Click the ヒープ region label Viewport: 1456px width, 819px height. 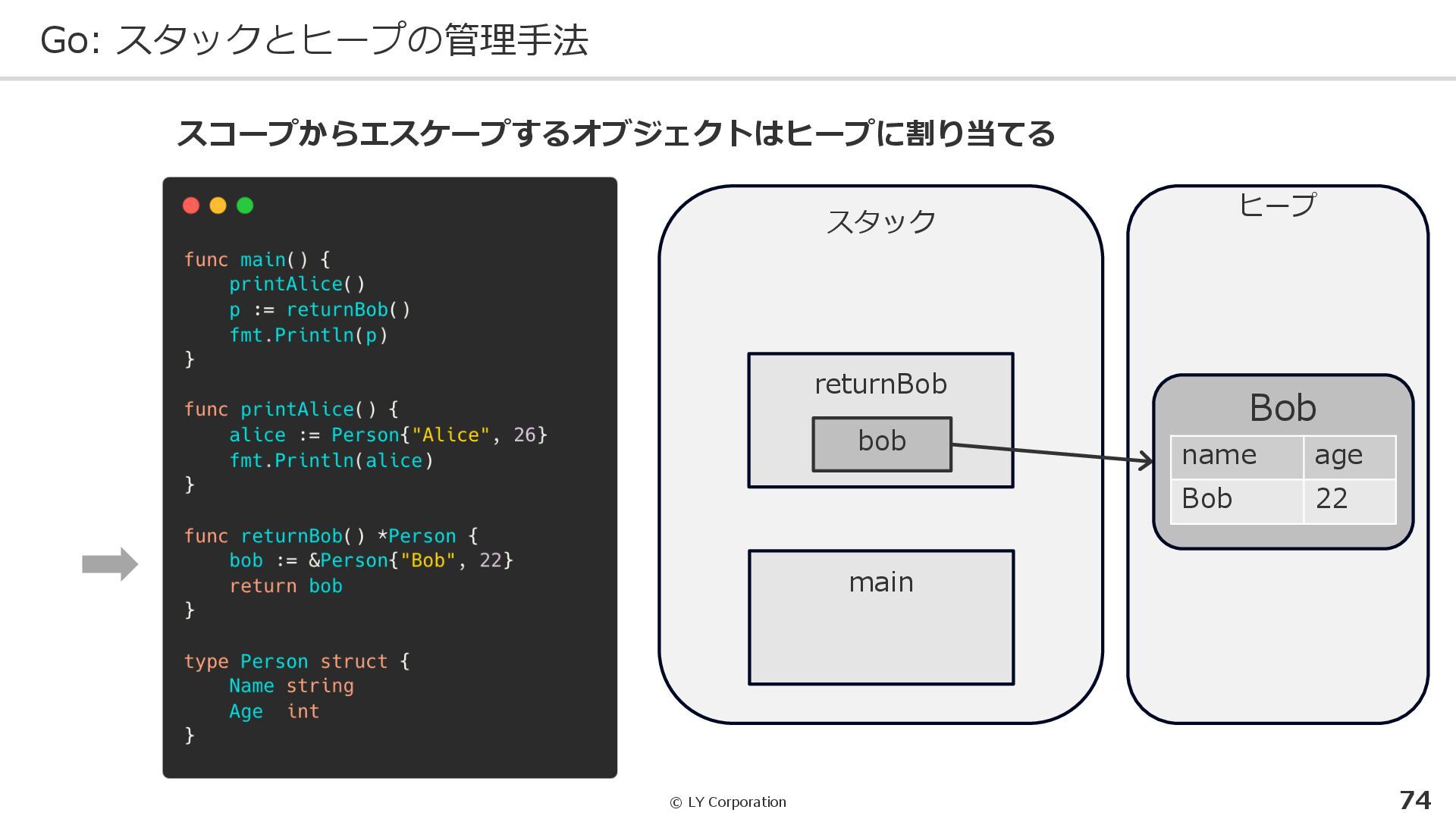pyautogui.click(x=1277, y=205)
